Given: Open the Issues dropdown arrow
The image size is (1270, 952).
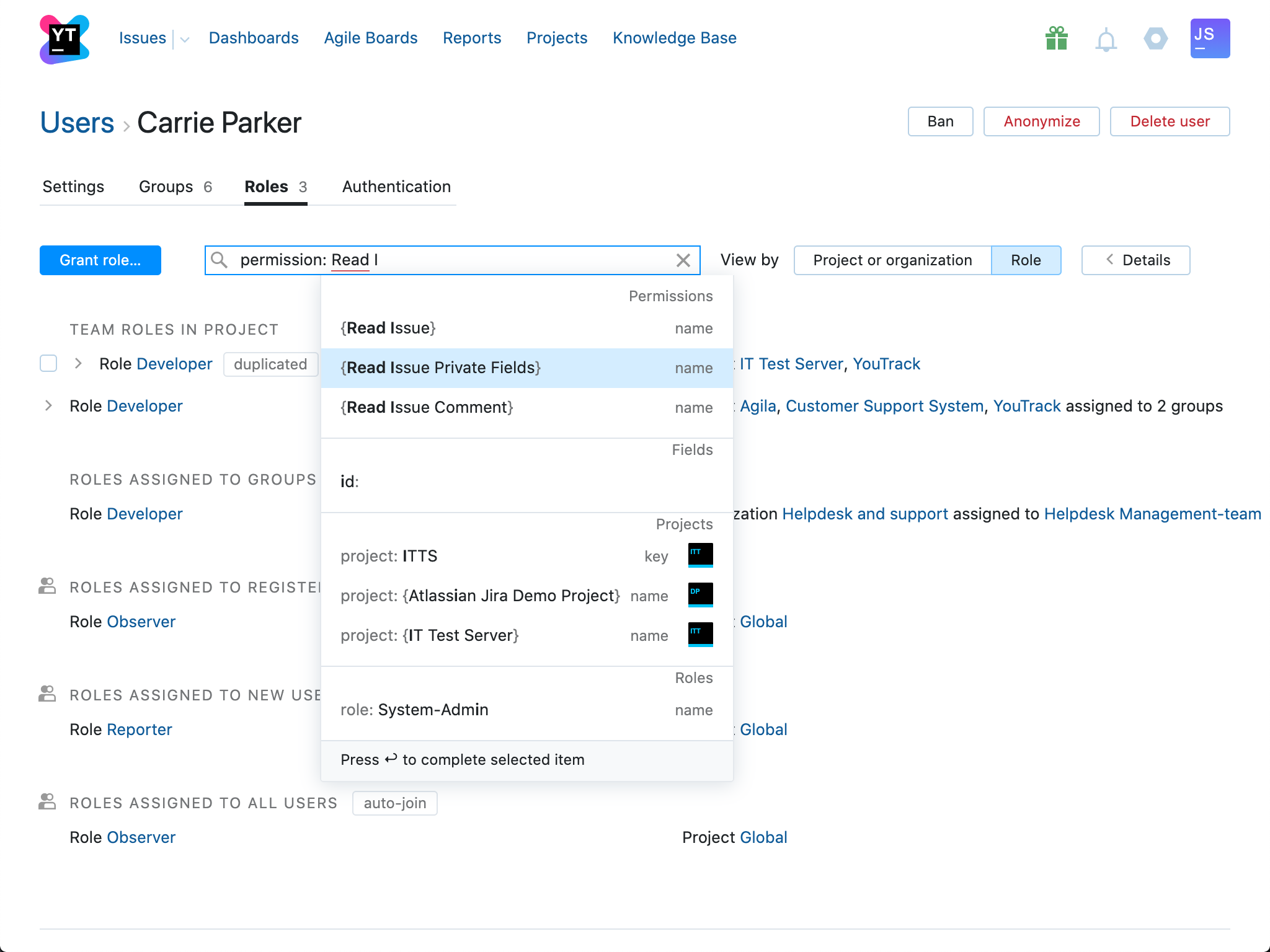Looking at the screenshot, I should [x=185, y=40].
